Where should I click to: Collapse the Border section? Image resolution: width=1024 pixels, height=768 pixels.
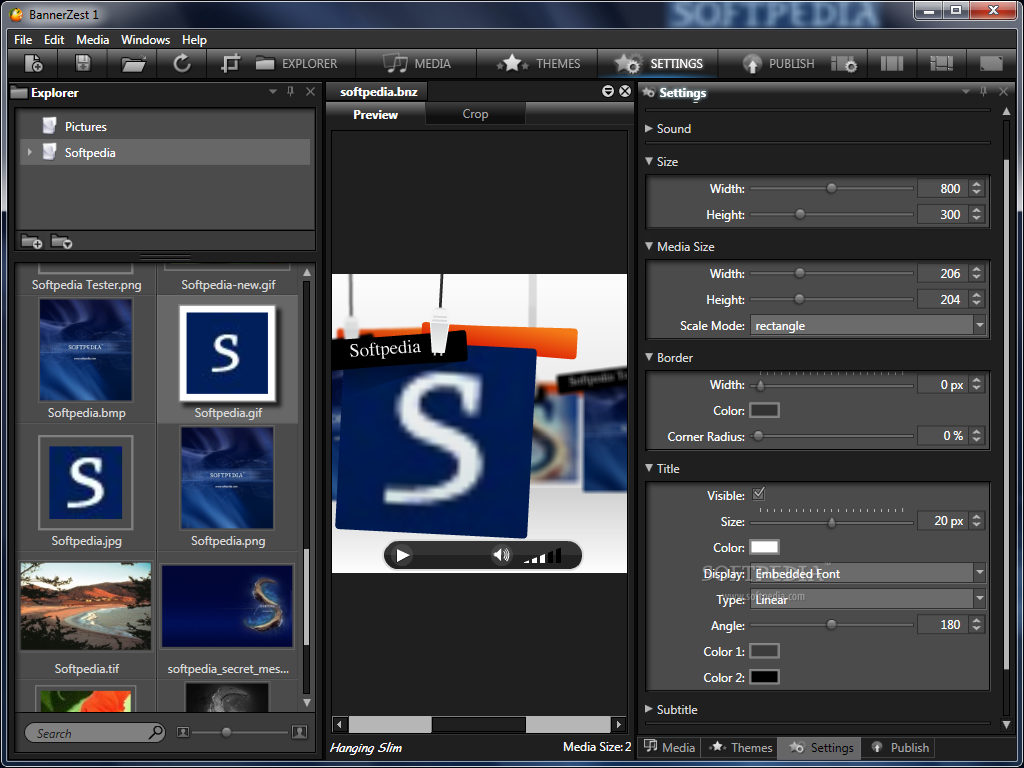click(x=649, y=357)
